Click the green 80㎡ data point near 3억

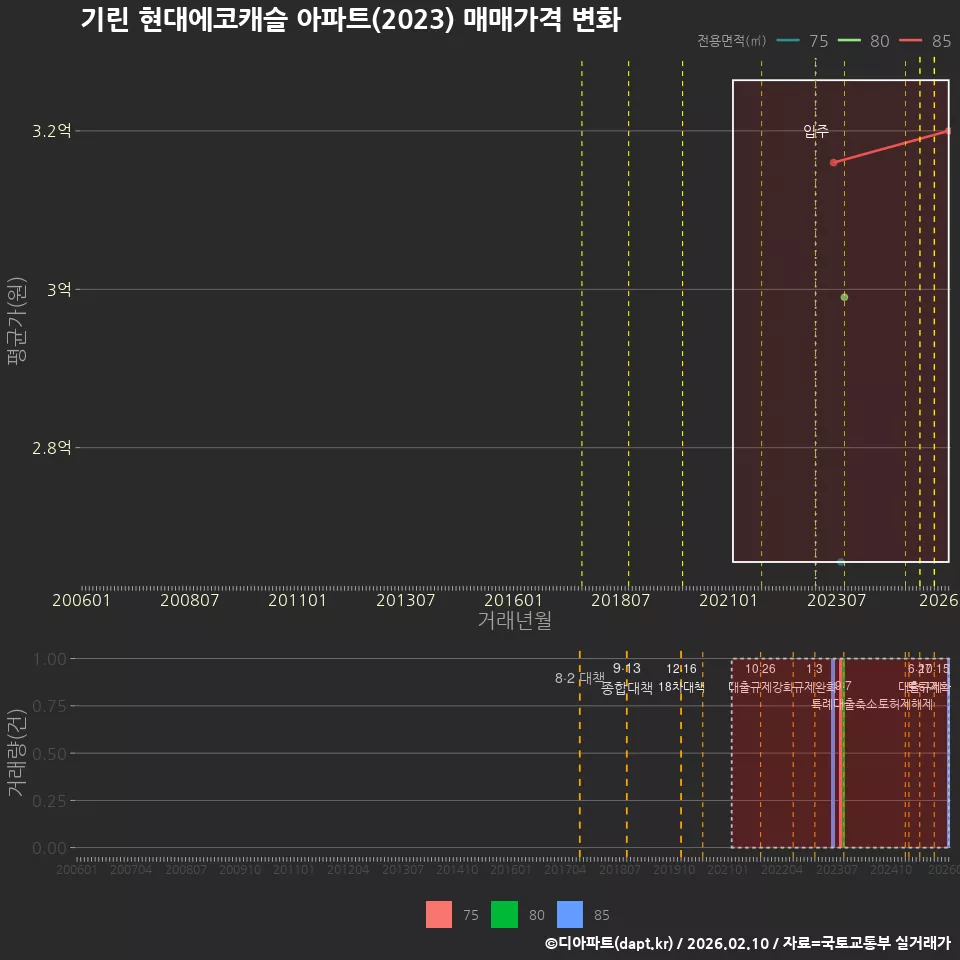pos(844,297)
